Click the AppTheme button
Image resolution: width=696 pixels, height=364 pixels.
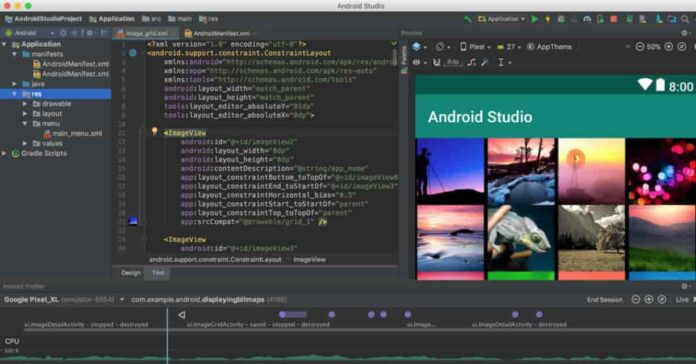pos(550,47)
